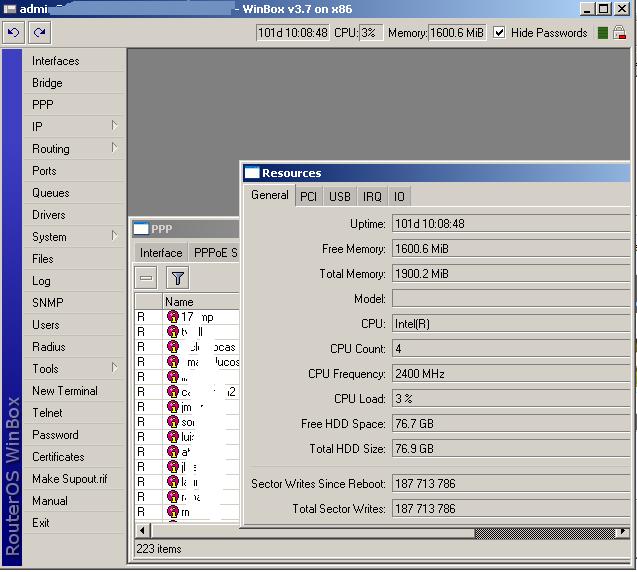Image resolution: width=637 pixels, height=572 pixels.
Task: Click the Undo arrow icon
Action: [x=13, y=32]
